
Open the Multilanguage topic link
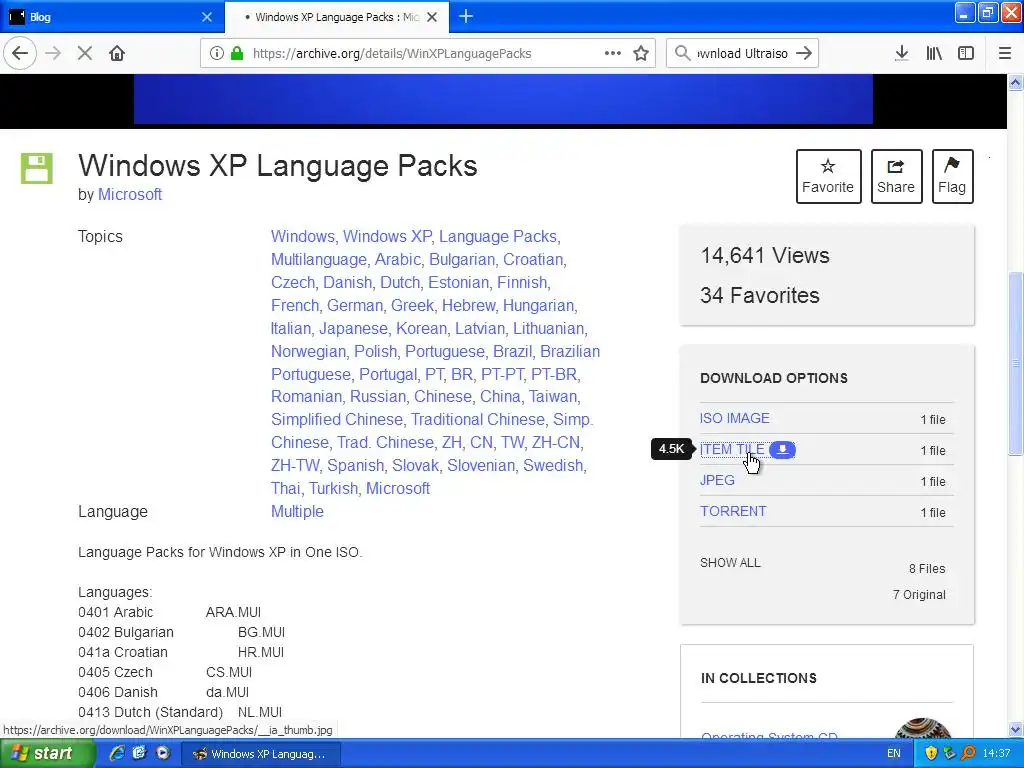click(x=319, y=259)
